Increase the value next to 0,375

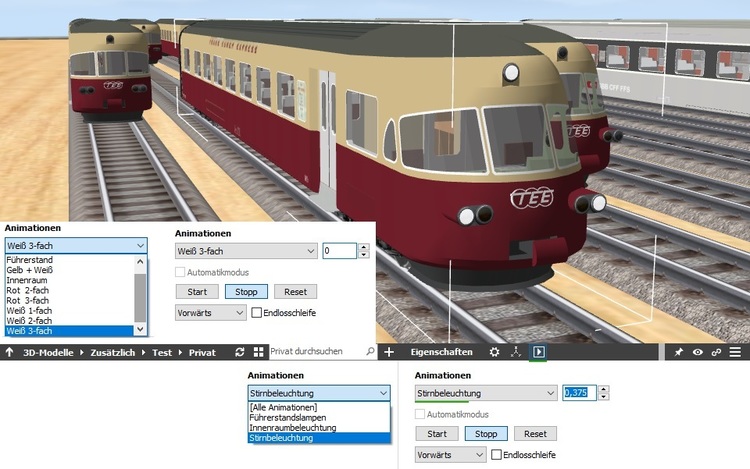coord(604,389)
